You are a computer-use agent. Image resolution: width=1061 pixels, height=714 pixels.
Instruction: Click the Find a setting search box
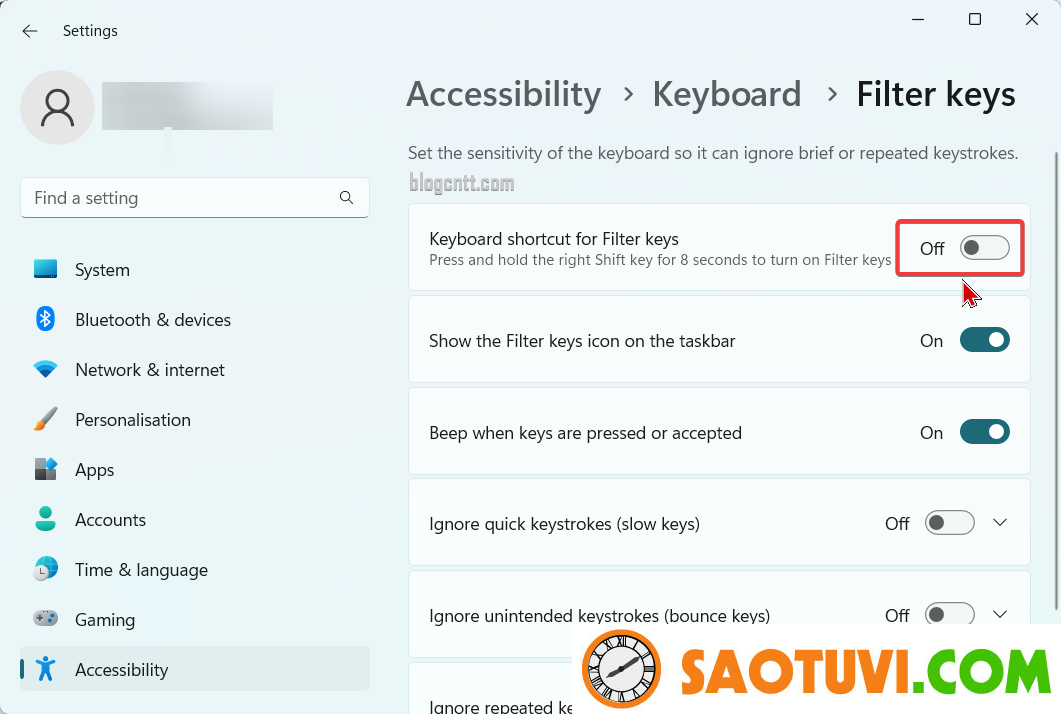click(x=195, y=198)
